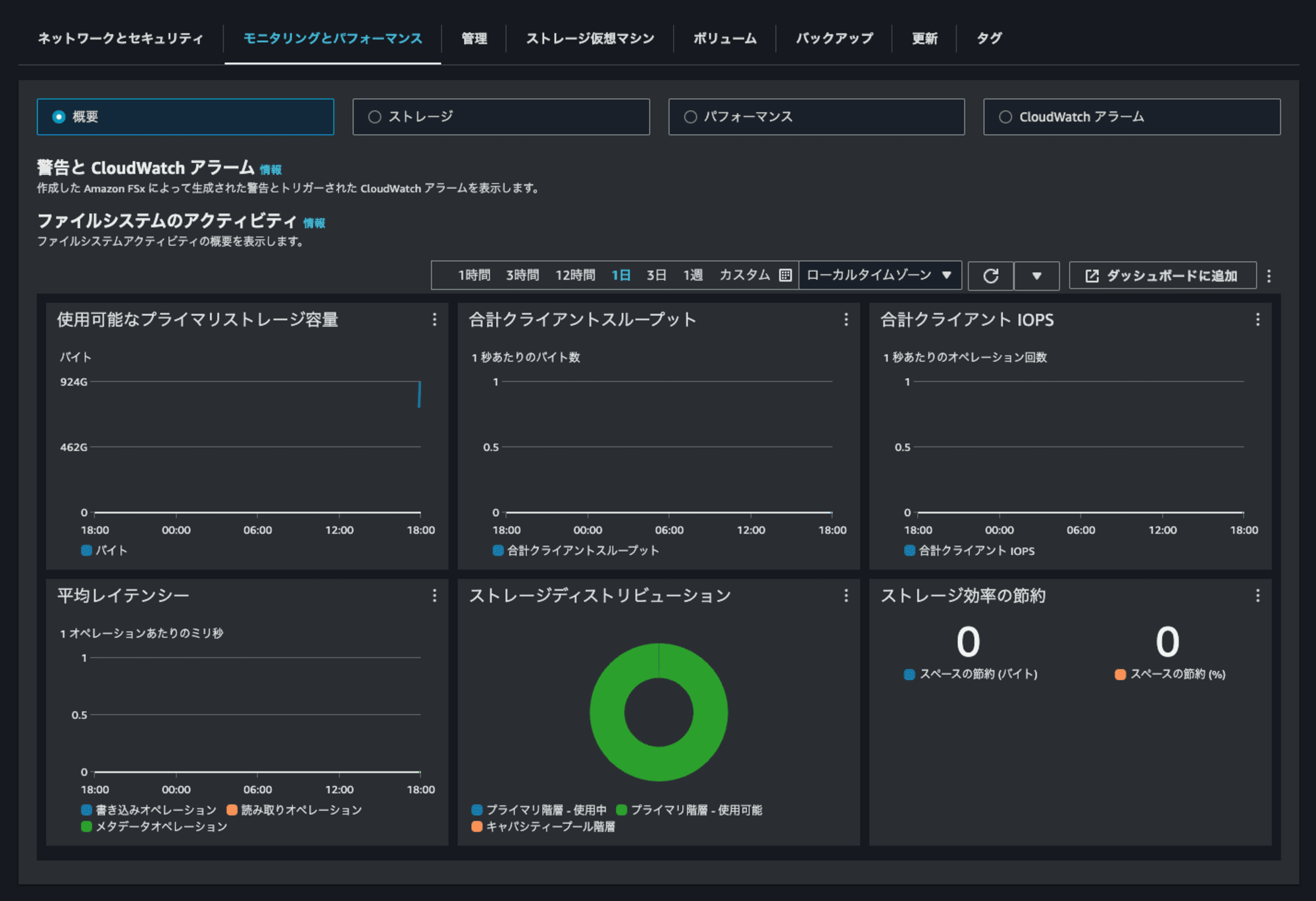Open the ストレージ仮想マシン tab
This screenshot has width=1316, height=901.
click(x=590, y=38)
